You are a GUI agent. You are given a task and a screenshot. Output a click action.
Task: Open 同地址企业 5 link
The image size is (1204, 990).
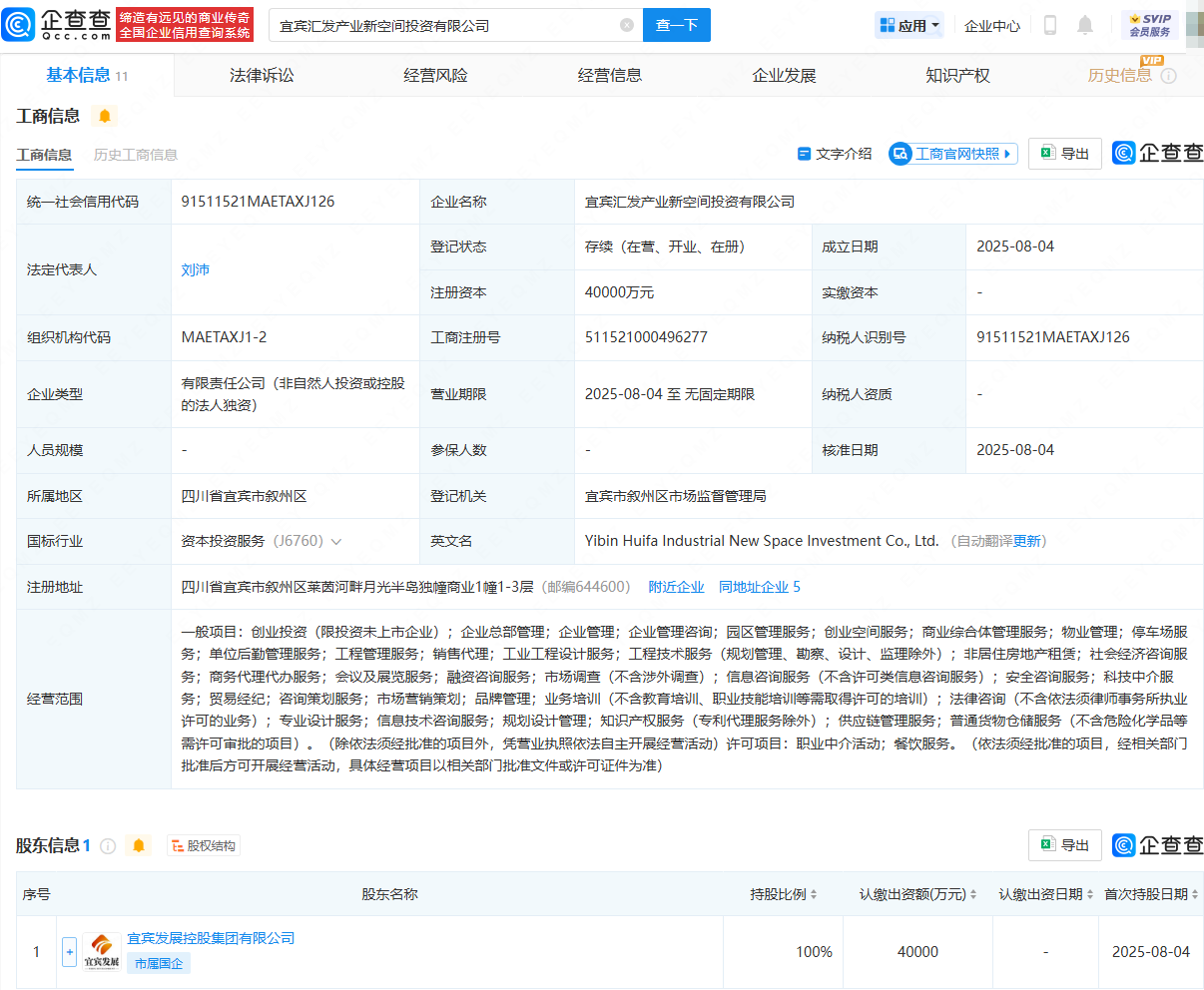760,587
